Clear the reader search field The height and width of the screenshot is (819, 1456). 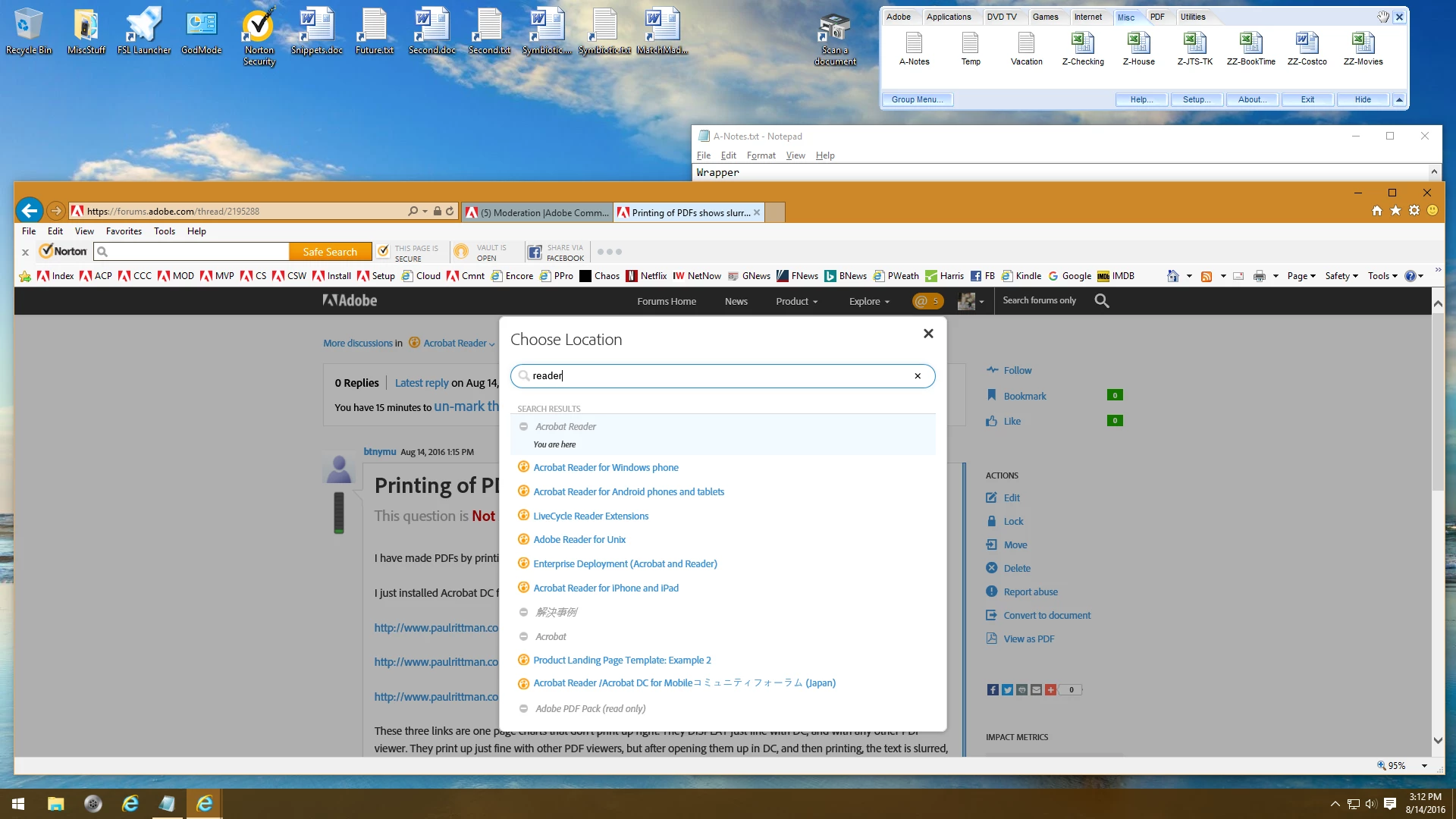click(918, 376)
